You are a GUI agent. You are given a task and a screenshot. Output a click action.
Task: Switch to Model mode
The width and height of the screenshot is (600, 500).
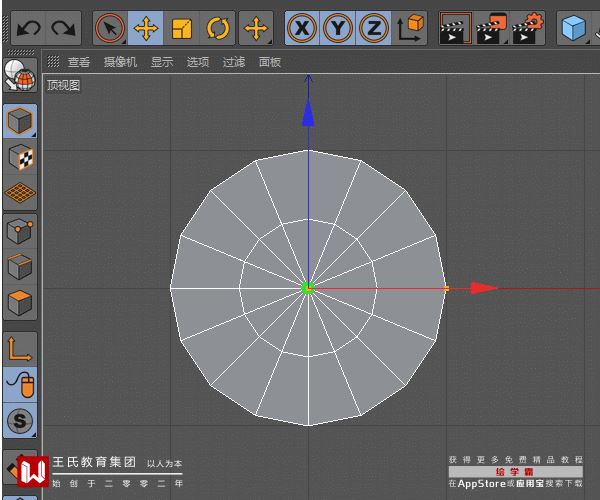tap(20, 121)
